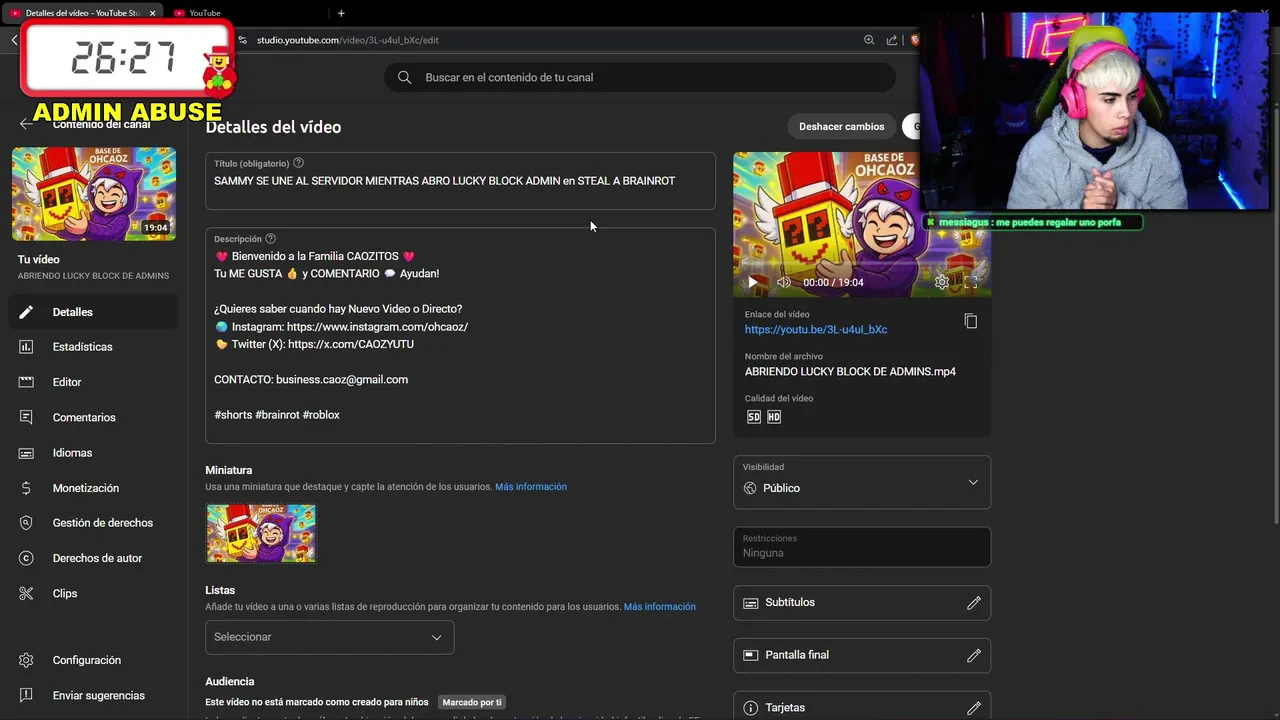The width and height of the screenshot is (1280, 720).
Task: Click the Audiencia heading
Action: click(x=230, y=682)
